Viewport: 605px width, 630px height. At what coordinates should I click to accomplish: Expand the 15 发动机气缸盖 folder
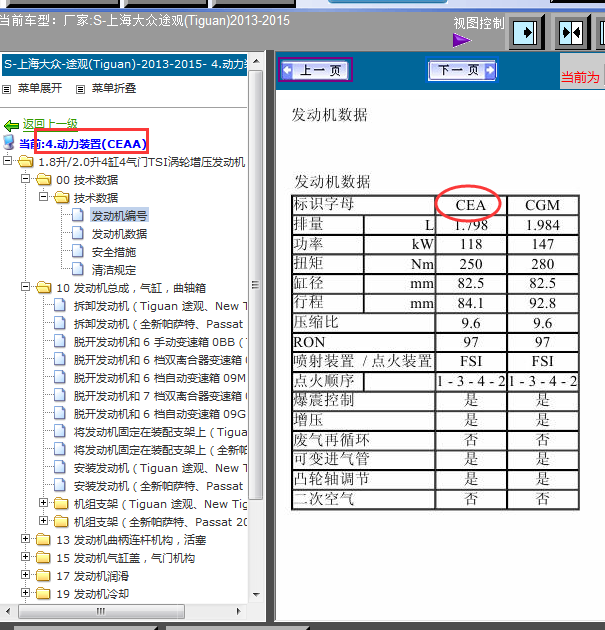[x=25, y=556]
